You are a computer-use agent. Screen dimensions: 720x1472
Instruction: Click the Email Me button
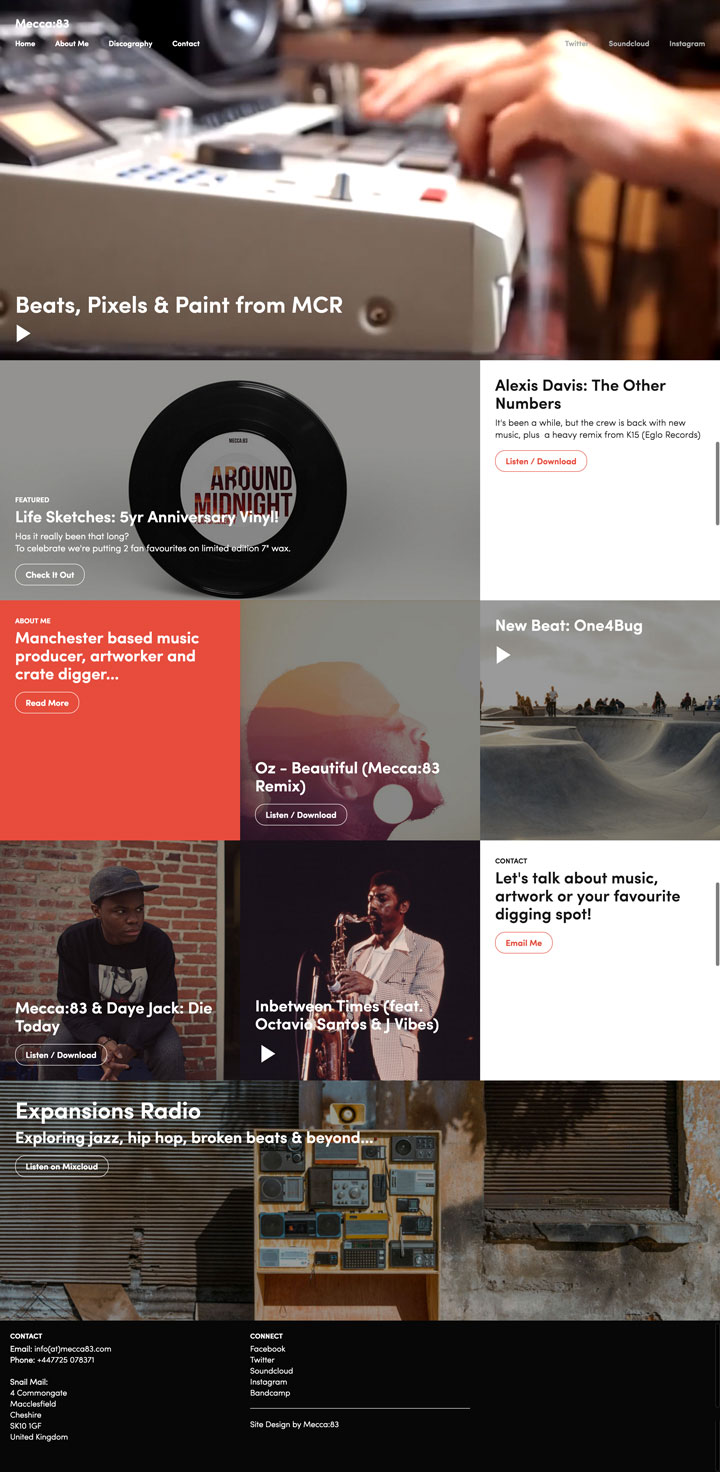[x=524, y=943]
